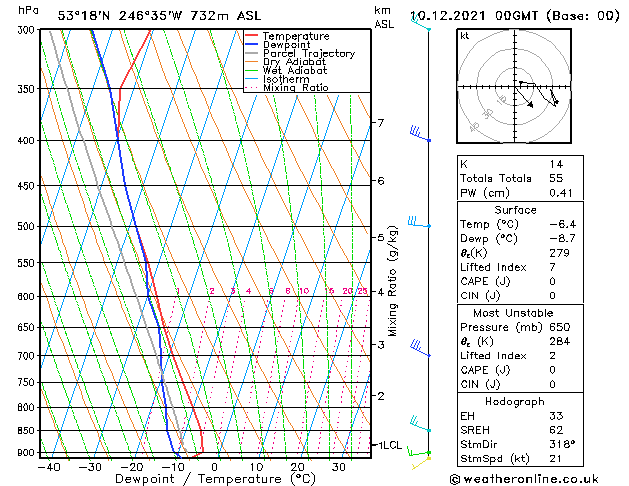629x486 pixels.
Task: Click the 450 pressure level label
Action: pos(28,186)
